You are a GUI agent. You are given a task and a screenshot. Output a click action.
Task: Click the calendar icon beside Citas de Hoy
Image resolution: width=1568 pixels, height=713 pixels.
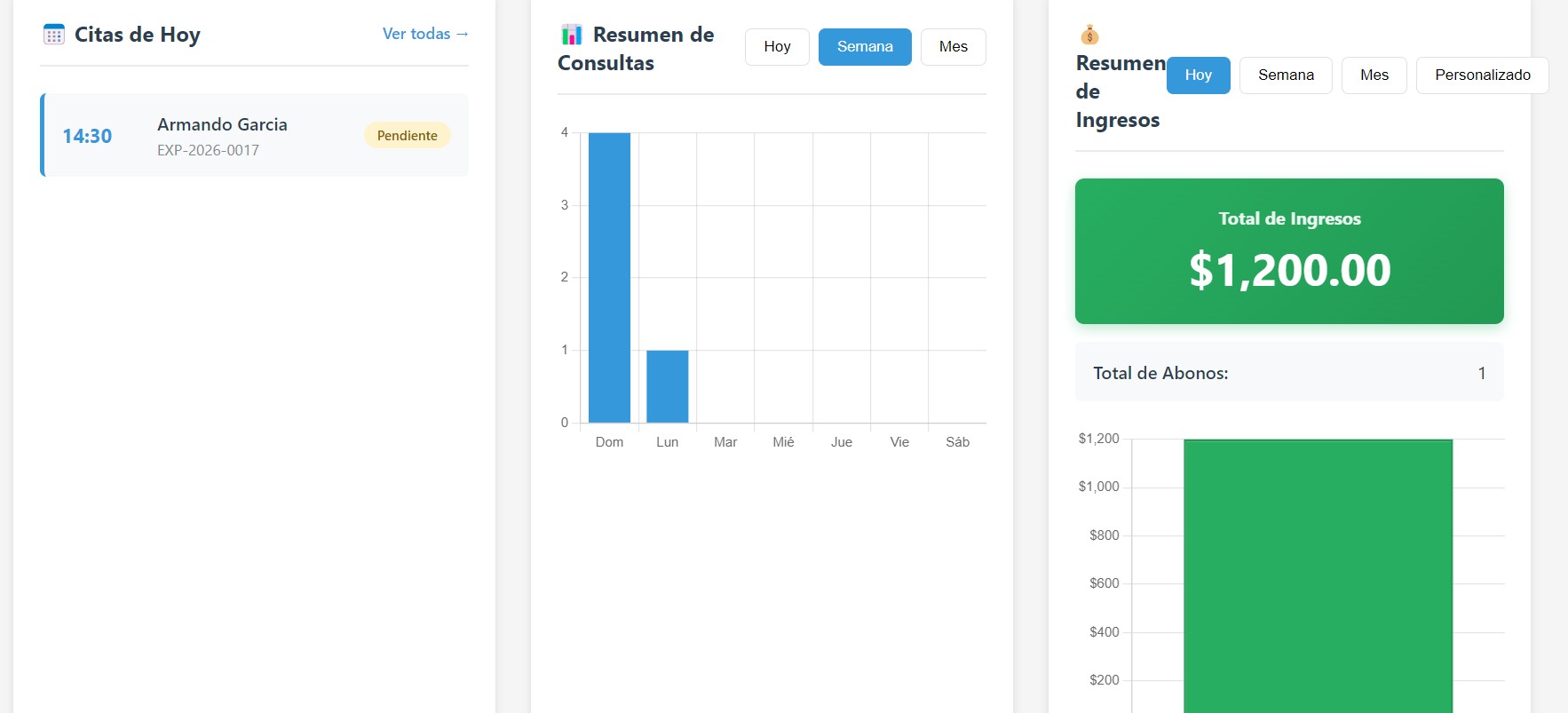(x=54, y=35)
